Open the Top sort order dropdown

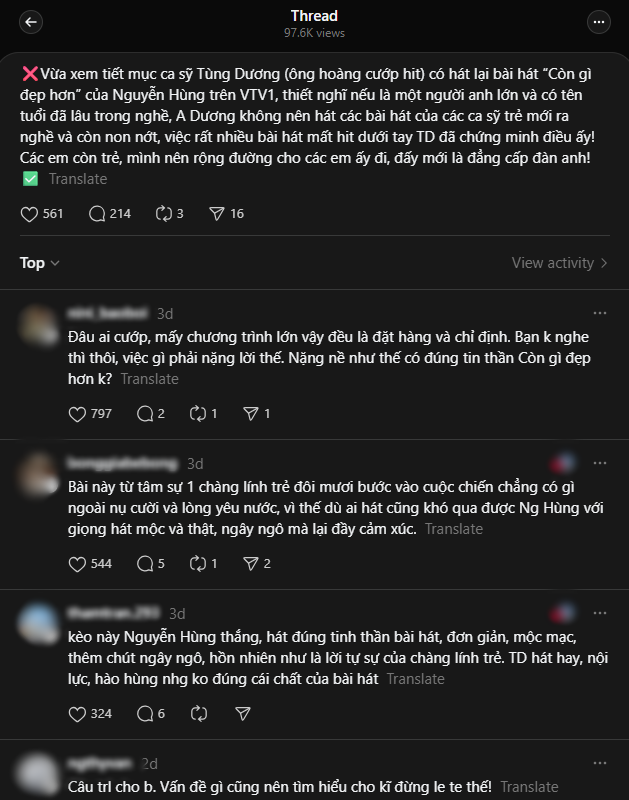pyautogui.click(x=39, y=263)
